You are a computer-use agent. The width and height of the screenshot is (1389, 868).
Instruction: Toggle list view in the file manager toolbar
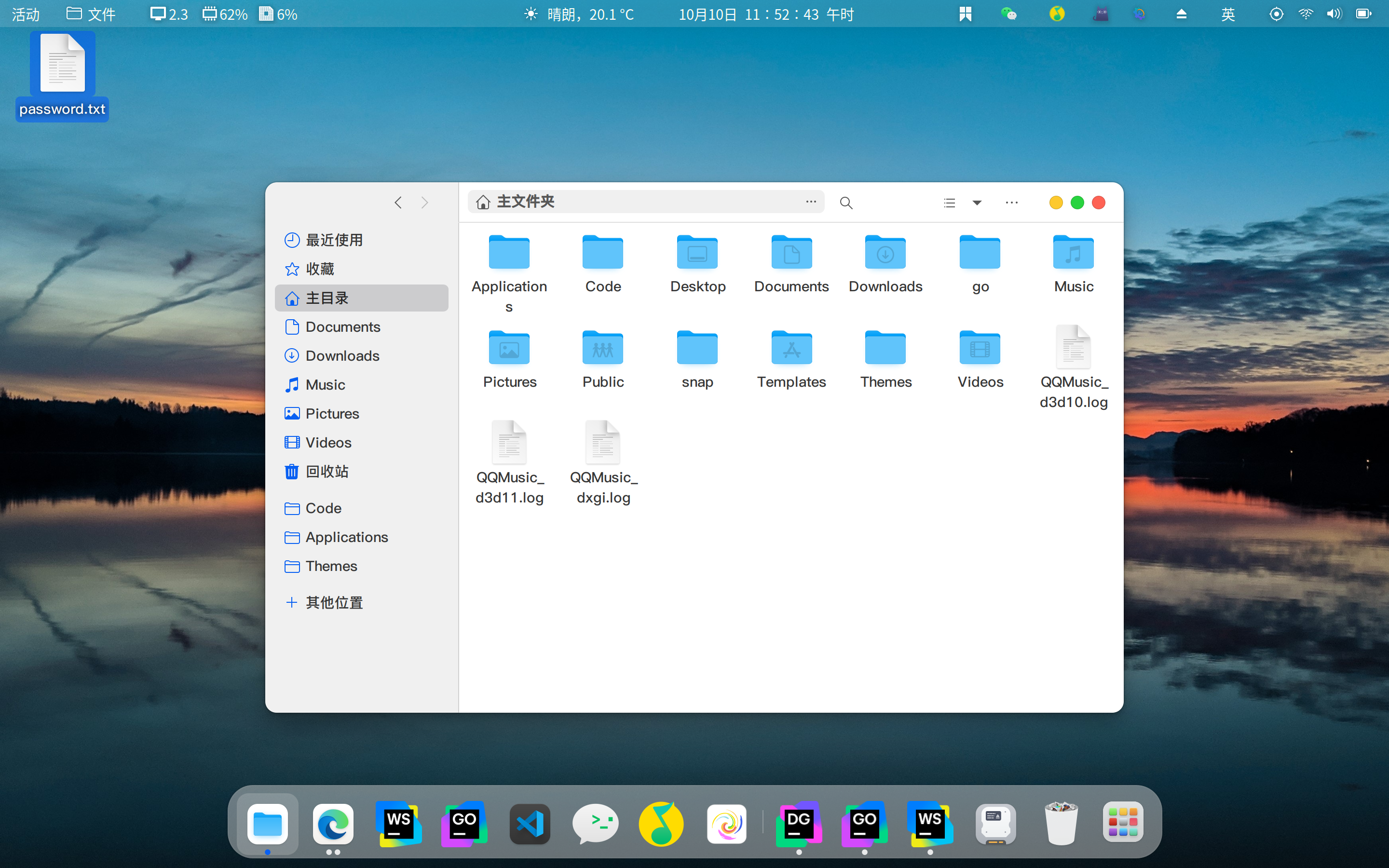coord(949,203)
